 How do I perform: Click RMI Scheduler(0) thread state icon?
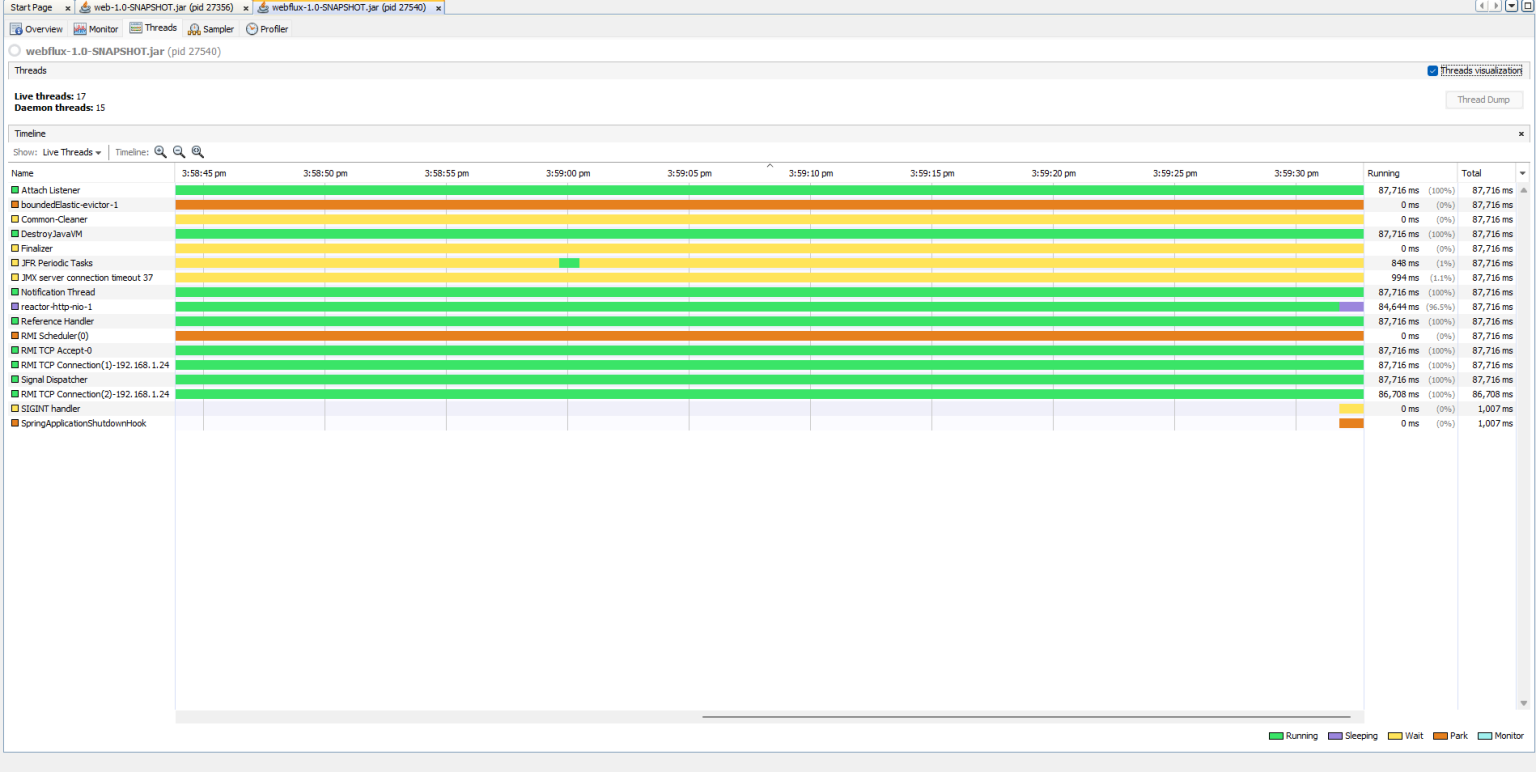(15, 336)
